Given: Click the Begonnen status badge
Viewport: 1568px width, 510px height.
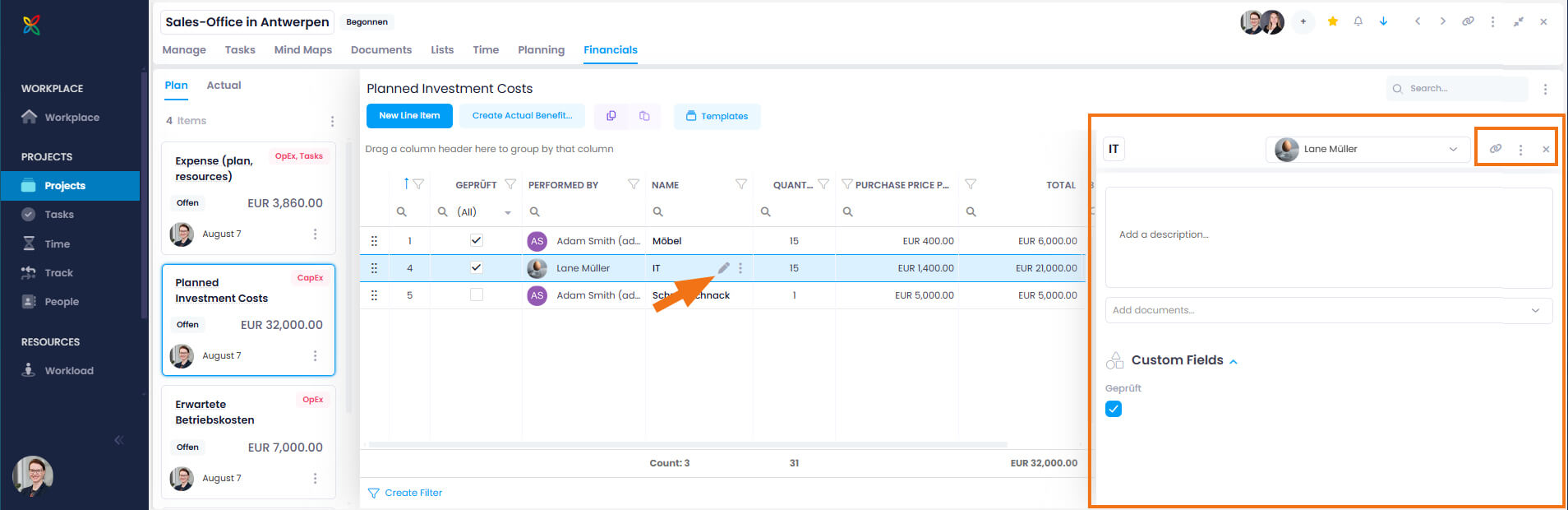Looking at the screenshot, I should (367, 22).
